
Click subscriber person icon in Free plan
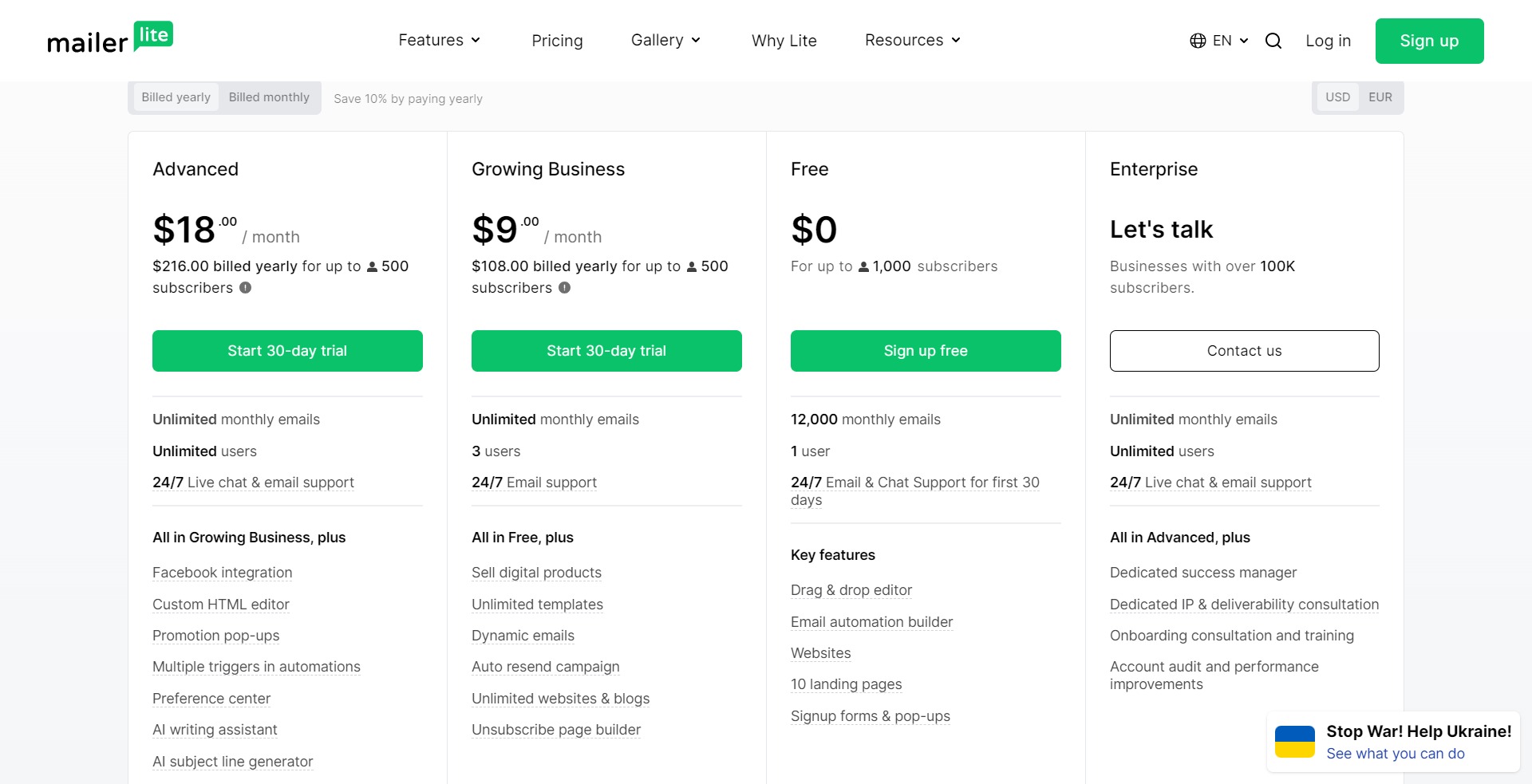tap(863, 267)
